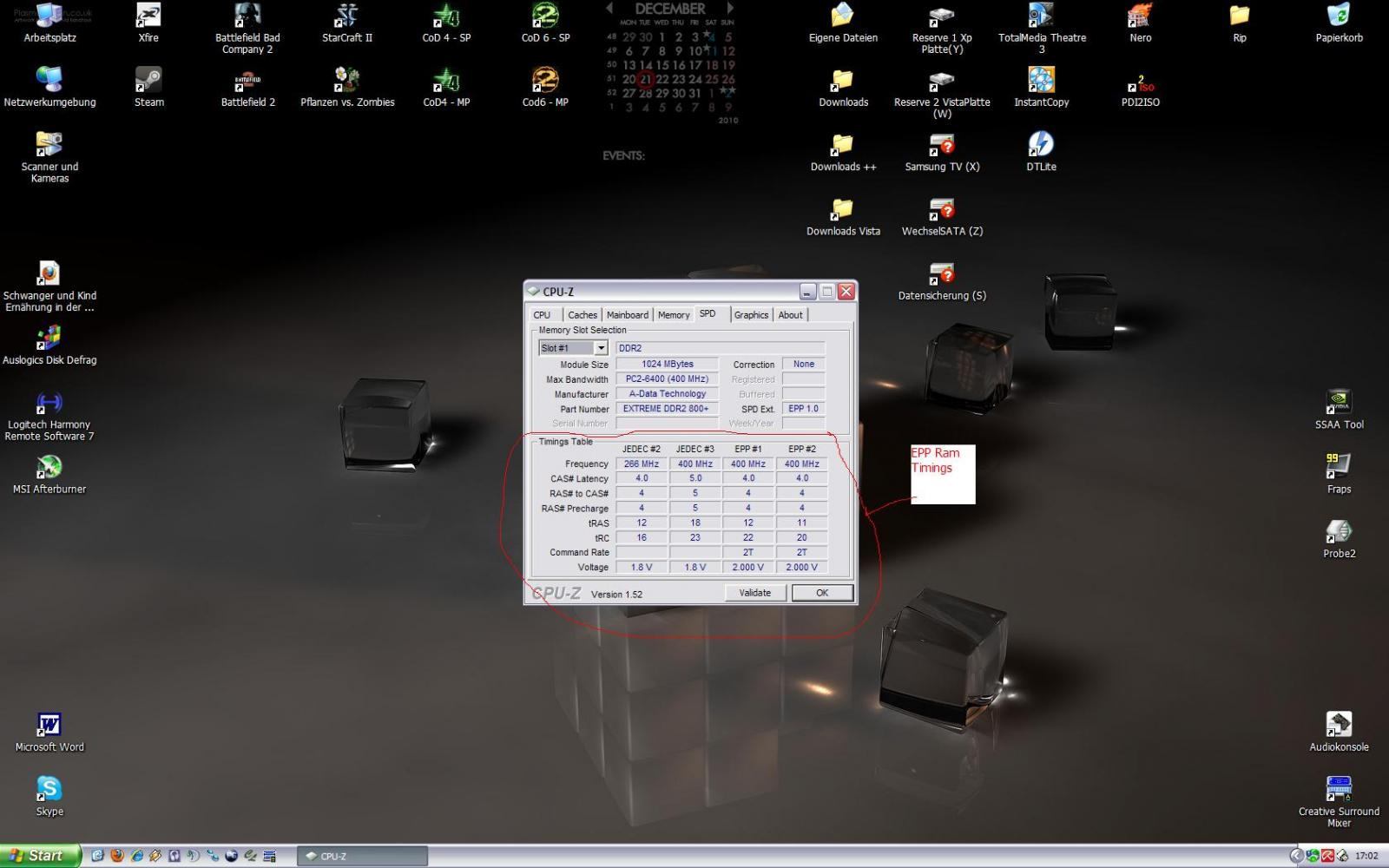Launch TotalMedia Theatre 3

[x=1042, y=29]
